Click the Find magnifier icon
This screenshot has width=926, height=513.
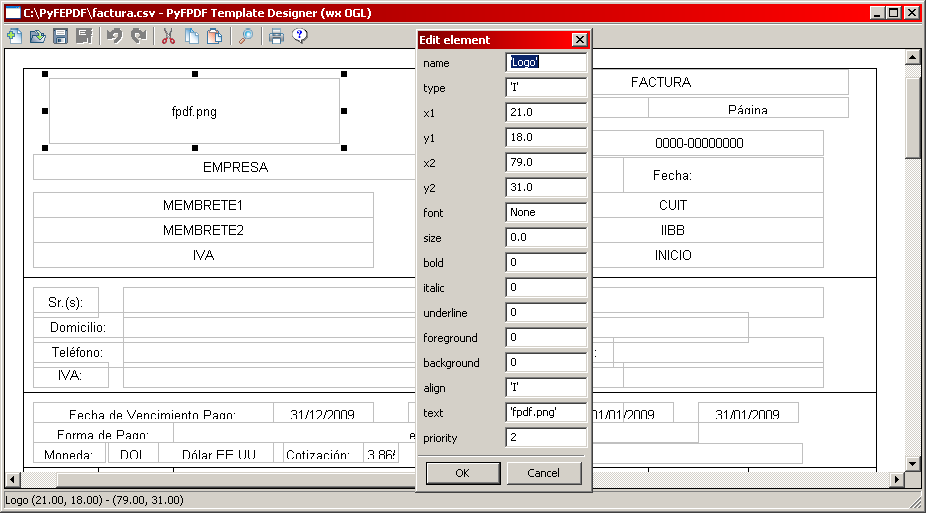246,36
